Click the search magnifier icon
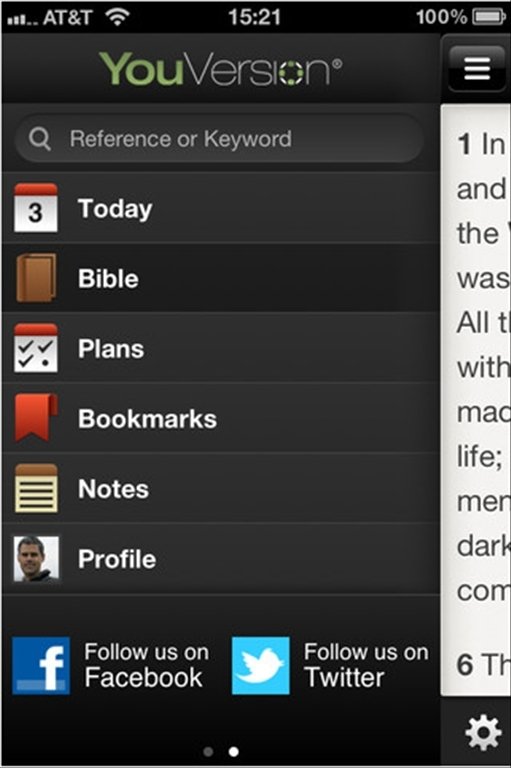 tap(40, 139)
